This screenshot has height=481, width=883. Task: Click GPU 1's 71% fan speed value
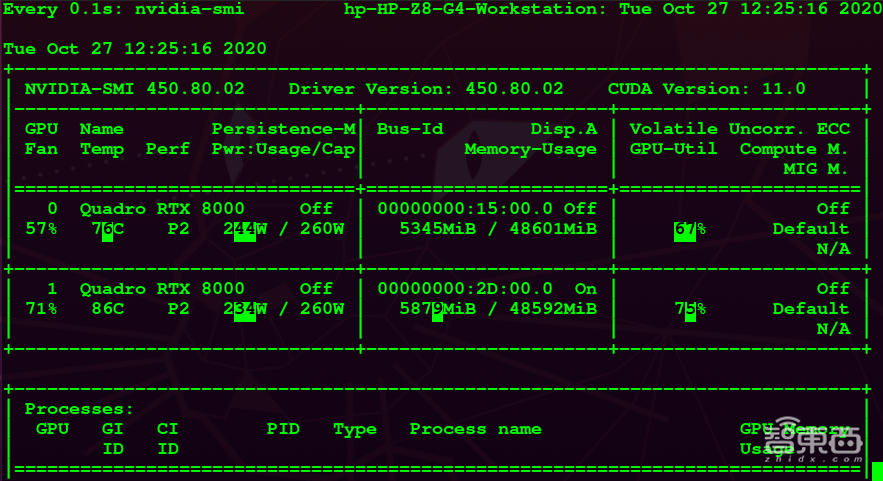click(x=41, y=309)
